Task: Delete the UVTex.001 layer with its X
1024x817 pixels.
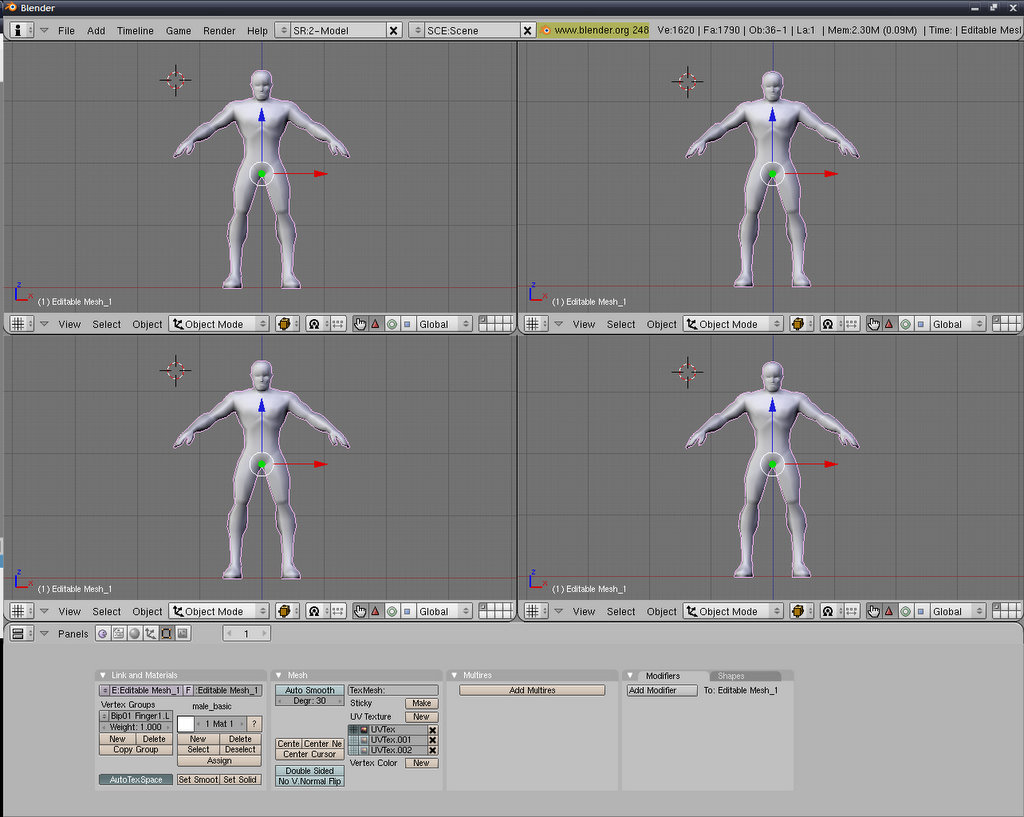Action: [433, 740]
